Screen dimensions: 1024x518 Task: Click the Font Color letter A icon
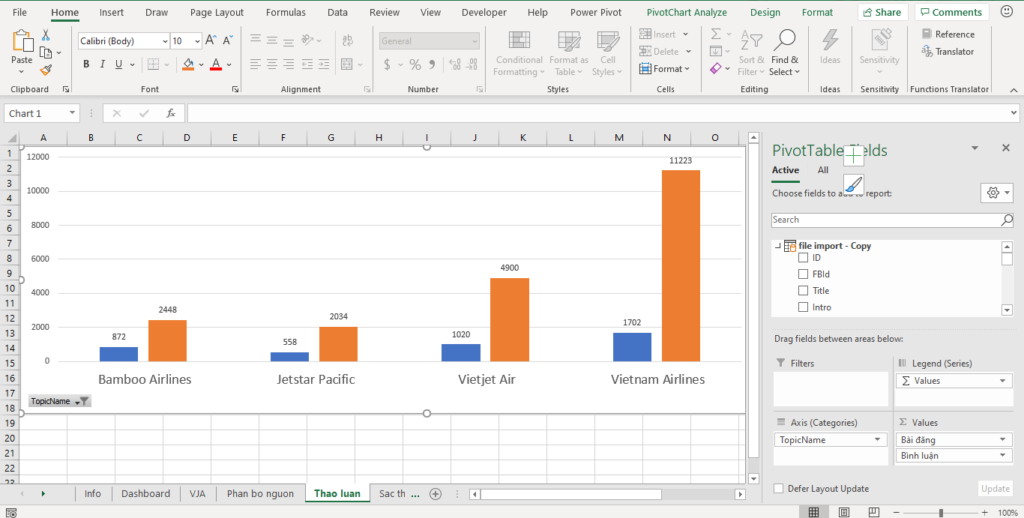coord(216,64)
